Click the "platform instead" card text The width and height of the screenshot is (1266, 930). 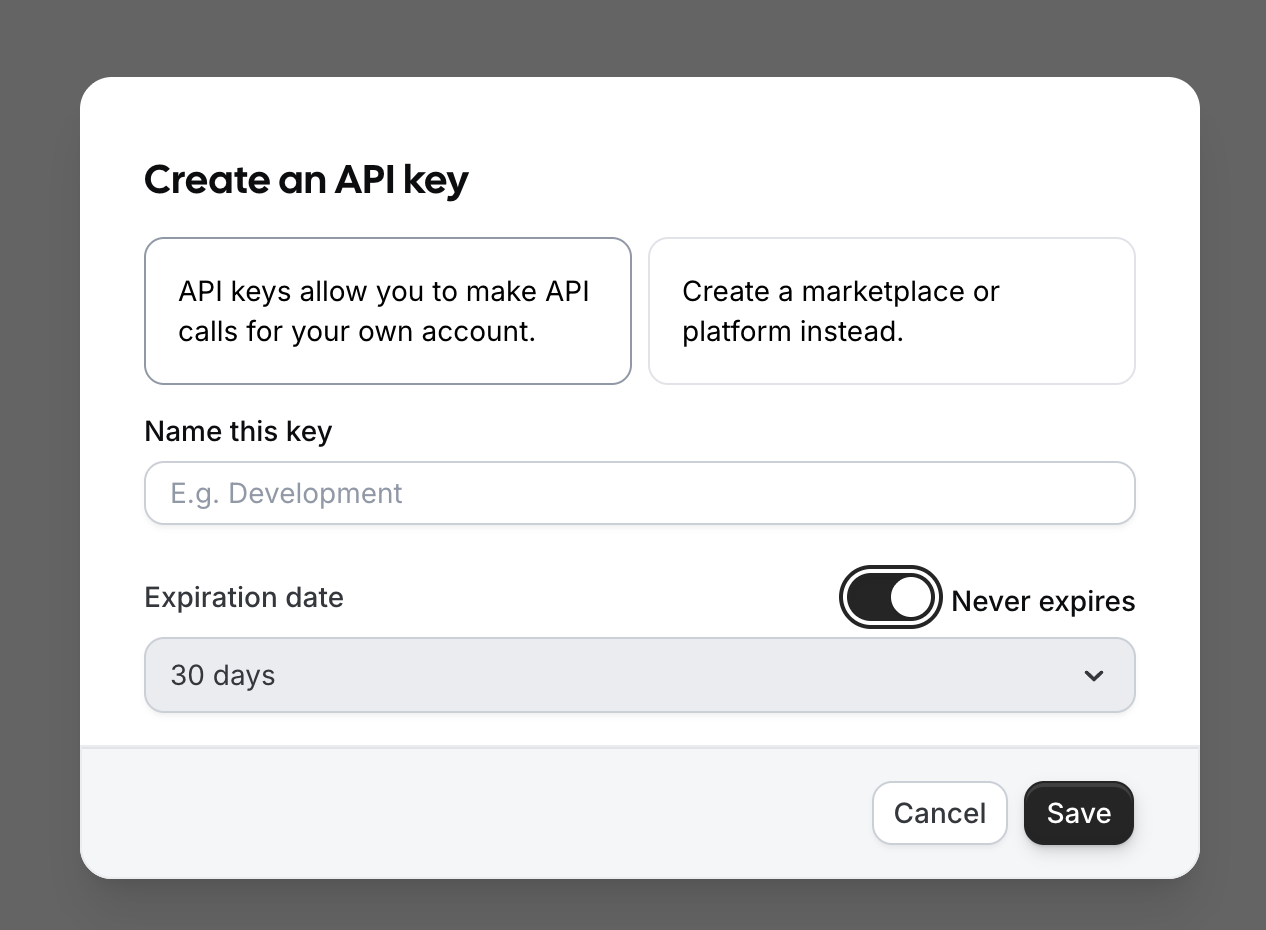click(793, 332)
